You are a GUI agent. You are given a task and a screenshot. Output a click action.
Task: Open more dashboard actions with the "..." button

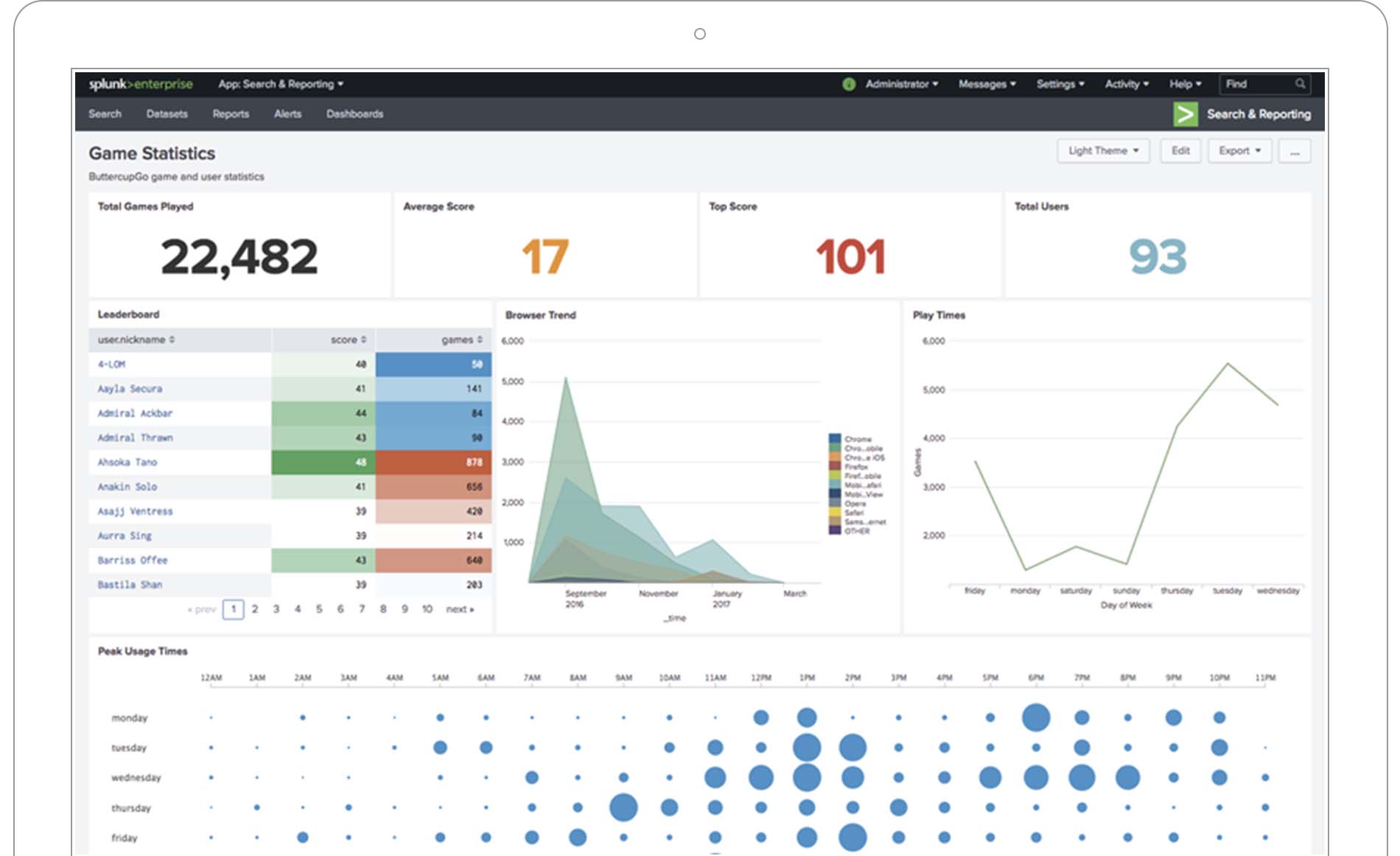pyautogui.click(x=1295, y=150)
